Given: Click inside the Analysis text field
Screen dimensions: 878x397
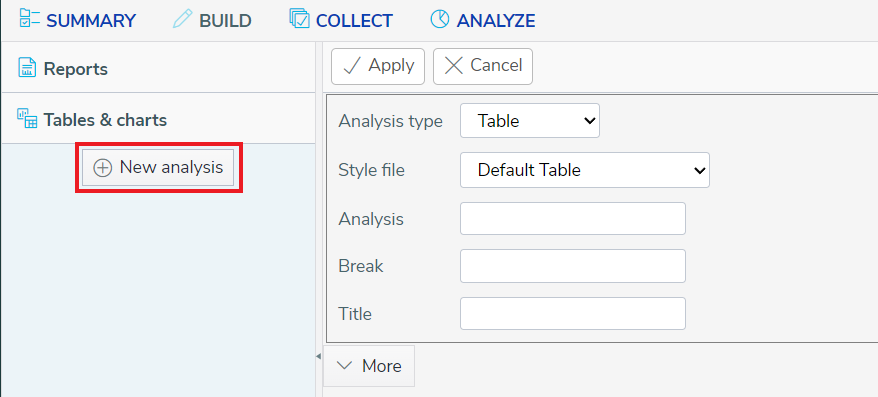Looking at the screenshot, I should (x=573, y=218).
